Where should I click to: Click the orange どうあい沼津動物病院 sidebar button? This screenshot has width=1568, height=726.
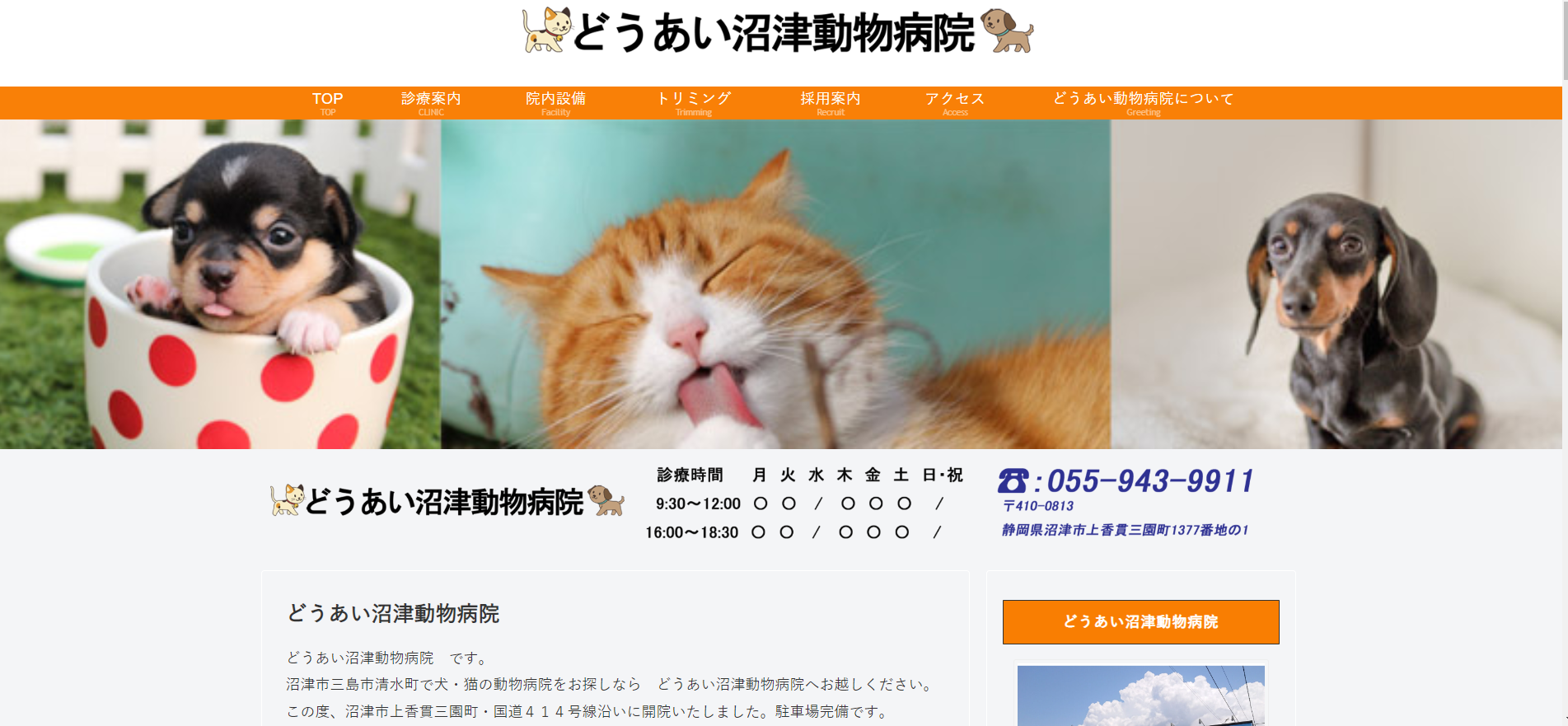point(1141,622)
